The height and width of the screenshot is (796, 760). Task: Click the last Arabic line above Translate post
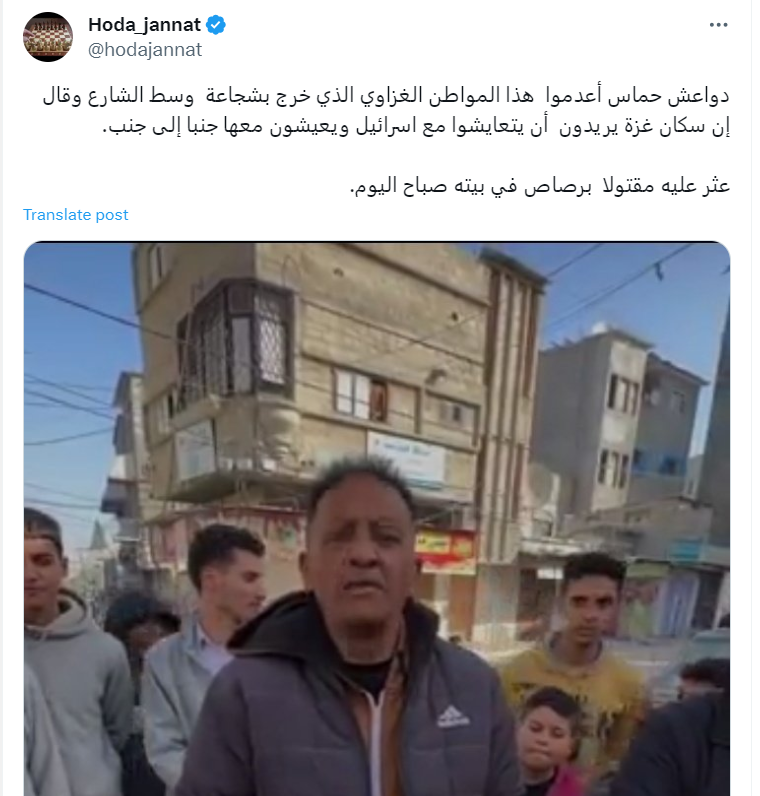(540, 185)
